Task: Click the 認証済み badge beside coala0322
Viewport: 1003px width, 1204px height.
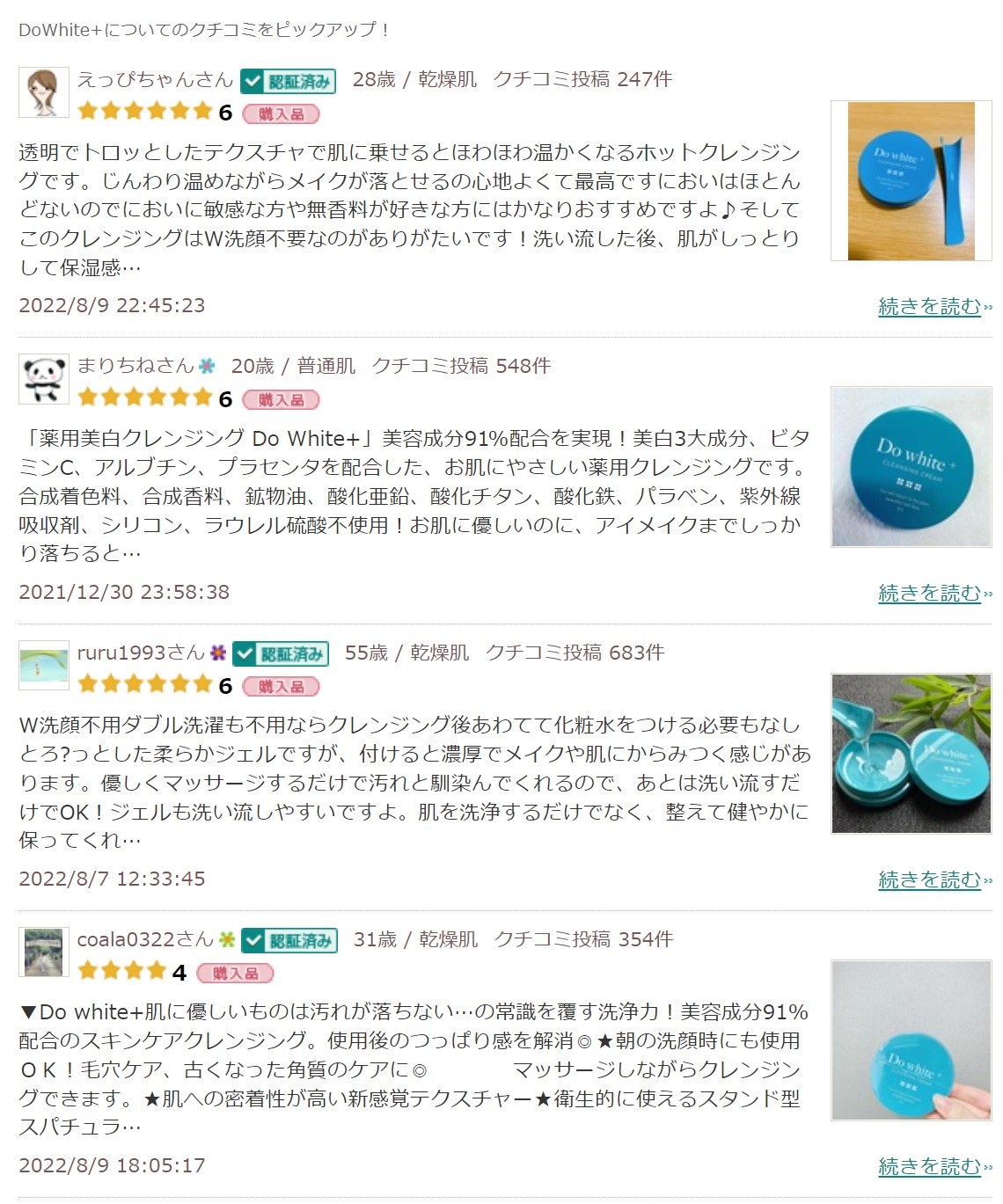Action: (289, 940)
